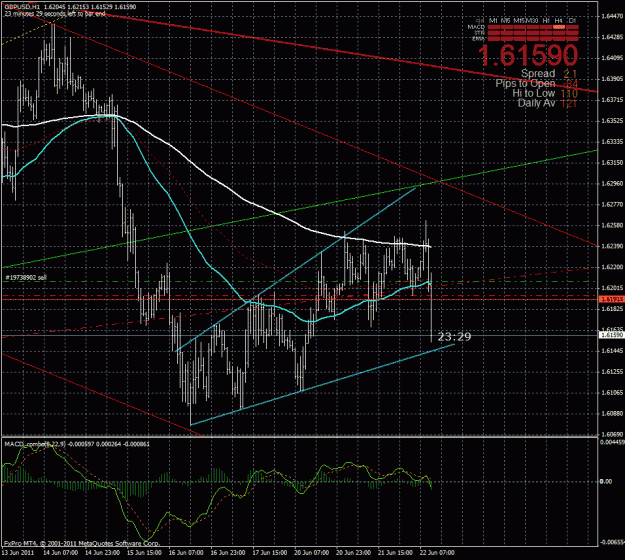Select the '#19738902 sell' order label
Image resolution: width=625 pixels, height=560 pixels.
(x=26, y=277)
